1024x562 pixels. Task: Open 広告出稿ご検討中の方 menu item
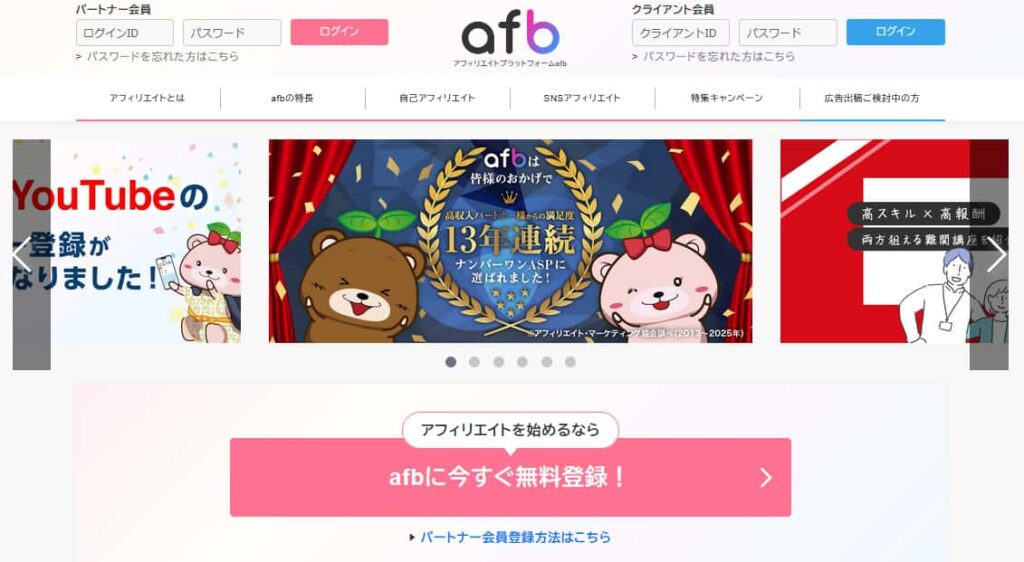tap(872, 98)
